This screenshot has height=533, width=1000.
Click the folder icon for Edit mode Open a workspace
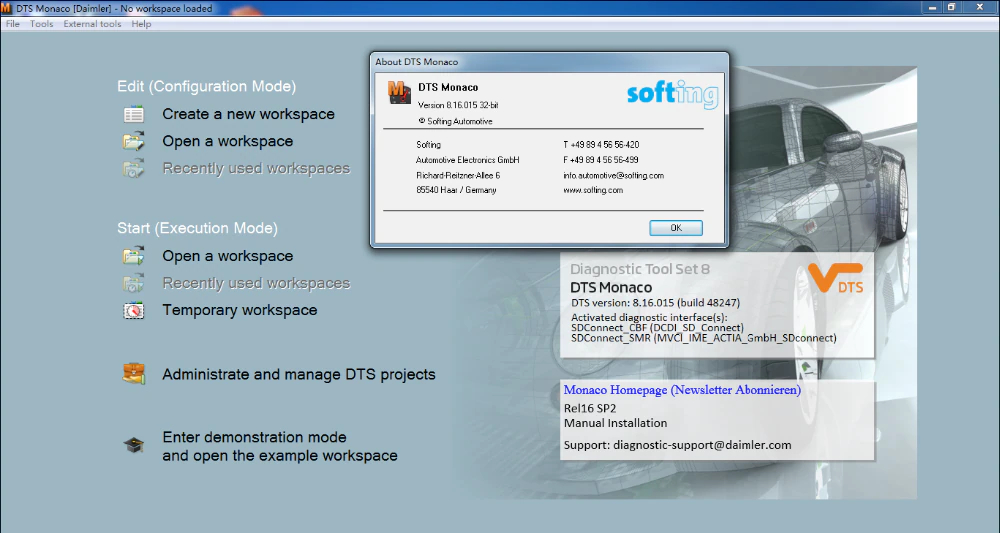134,141
